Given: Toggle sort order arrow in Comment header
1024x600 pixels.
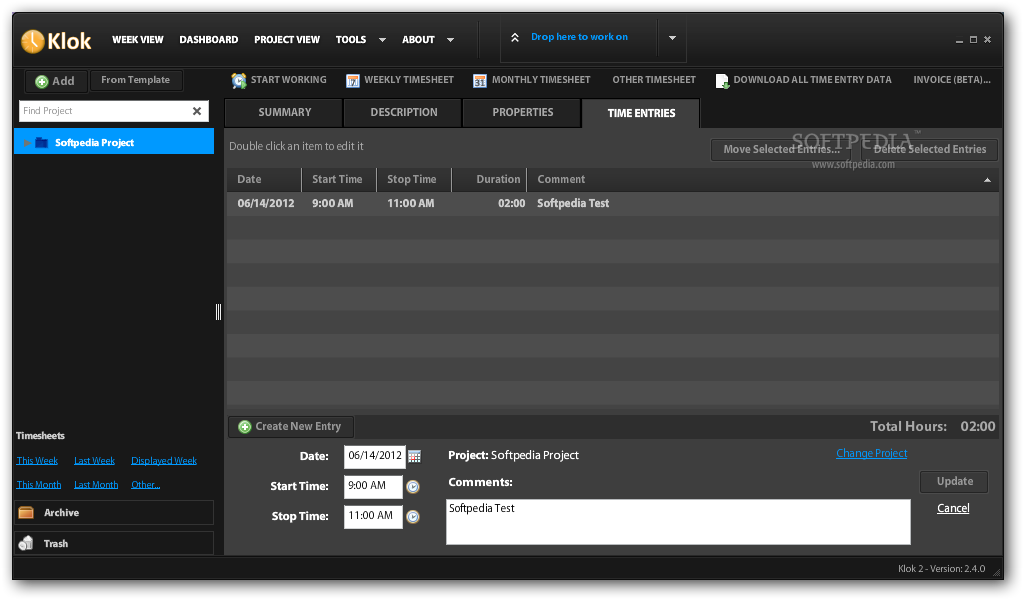Looking at the screenshot, I should (987, 180).
